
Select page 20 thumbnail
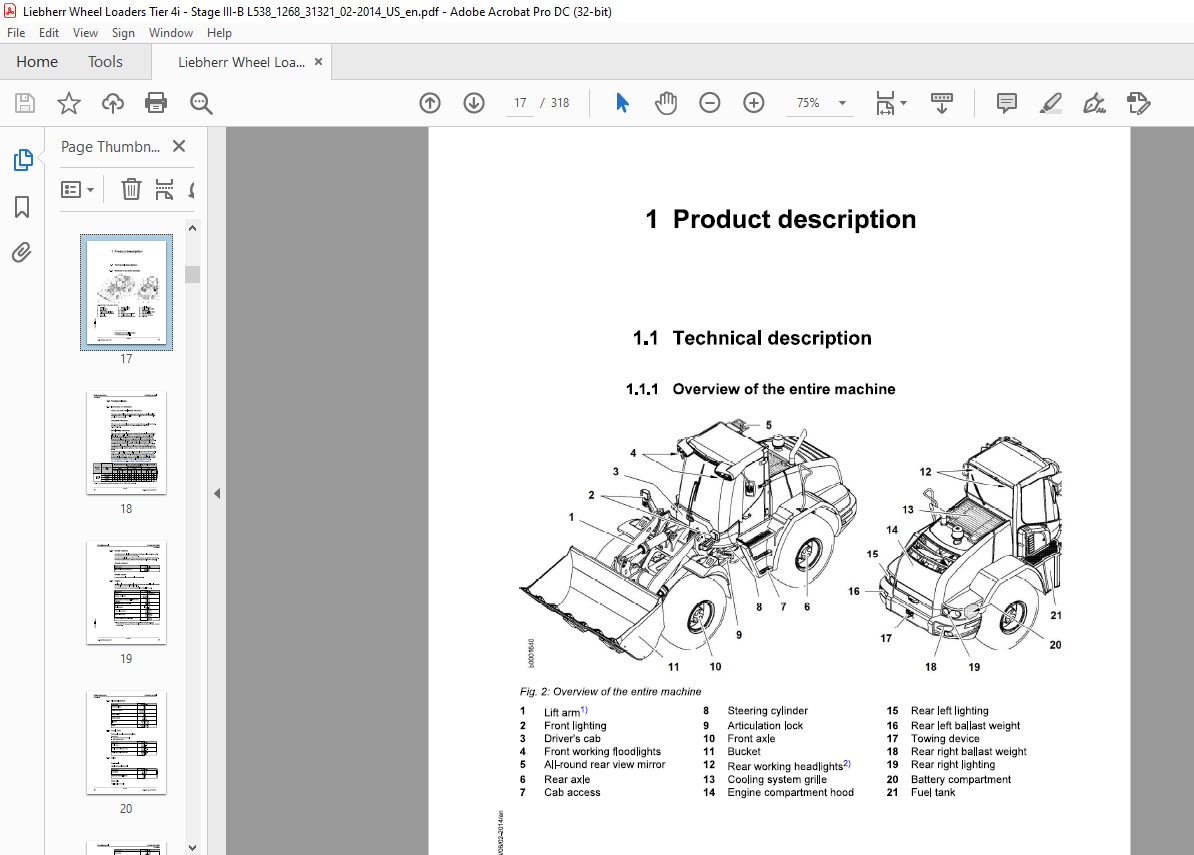pyautogui.click(x=126, y=743)
